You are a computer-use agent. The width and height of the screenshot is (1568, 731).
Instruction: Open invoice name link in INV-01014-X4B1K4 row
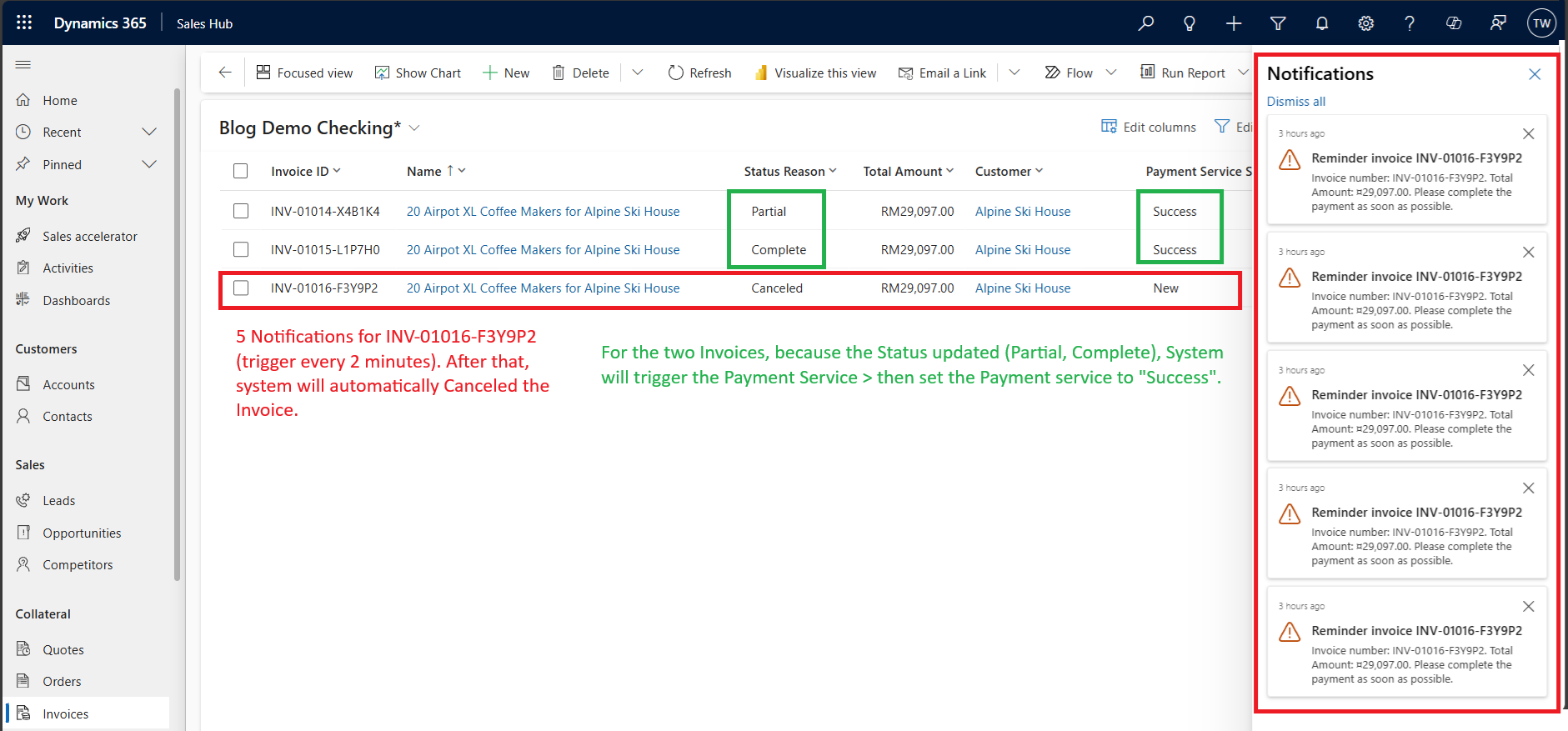click(x=543, y=211)
